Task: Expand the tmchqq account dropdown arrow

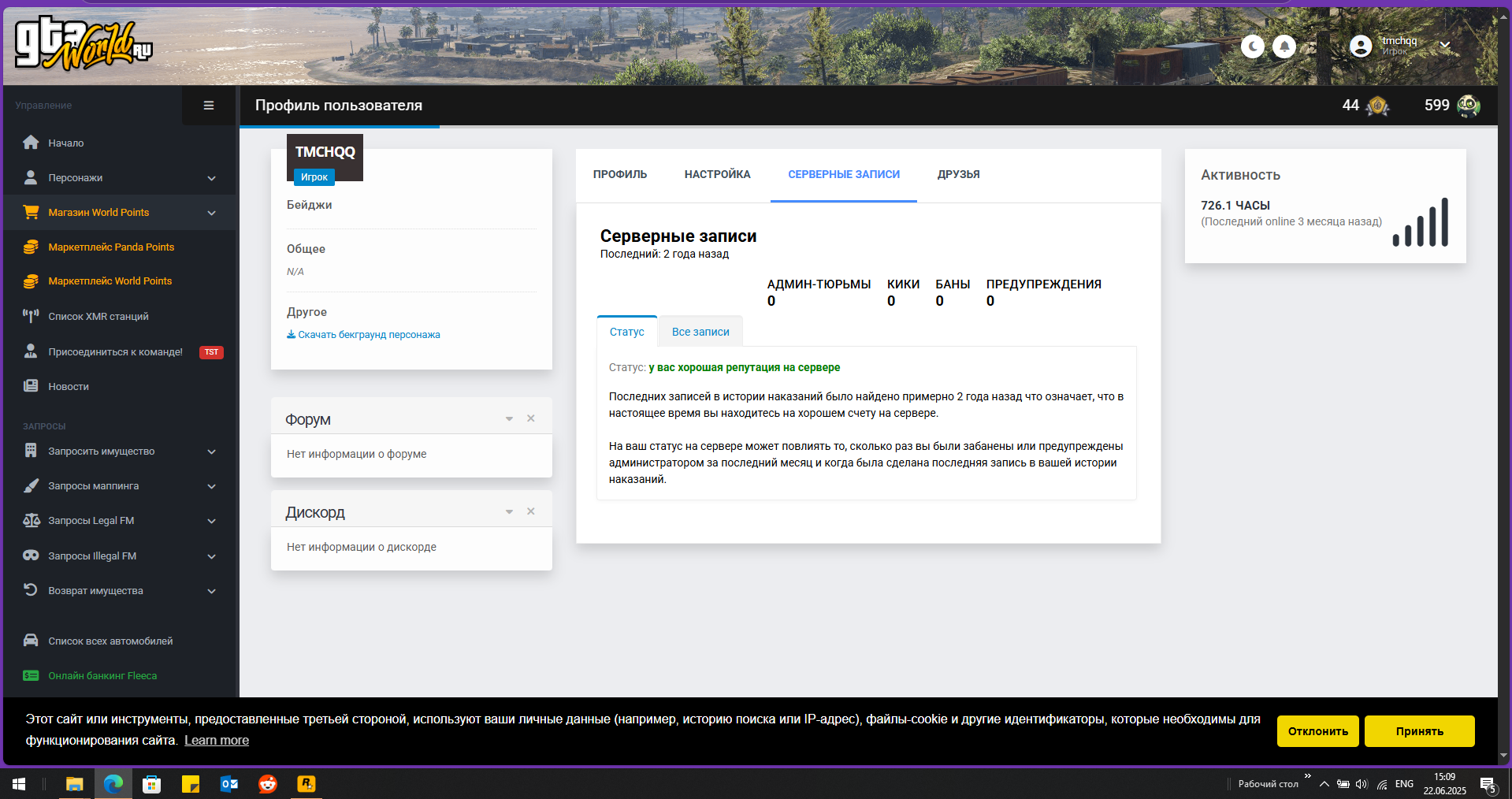Action: pos(1445,45)
